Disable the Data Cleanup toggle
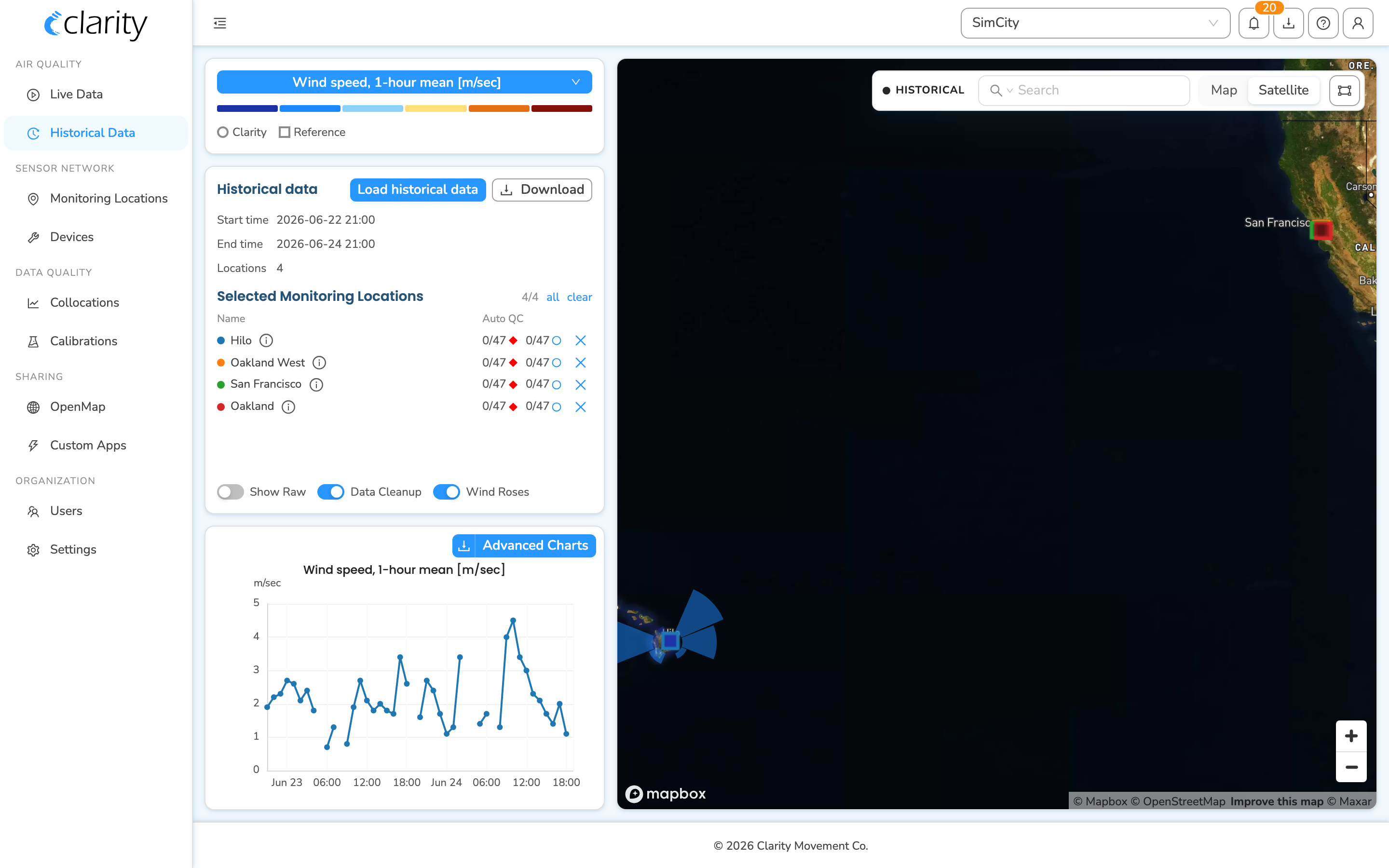The width and height of the screenshot is (1389, 868). [x=330, y=492]
